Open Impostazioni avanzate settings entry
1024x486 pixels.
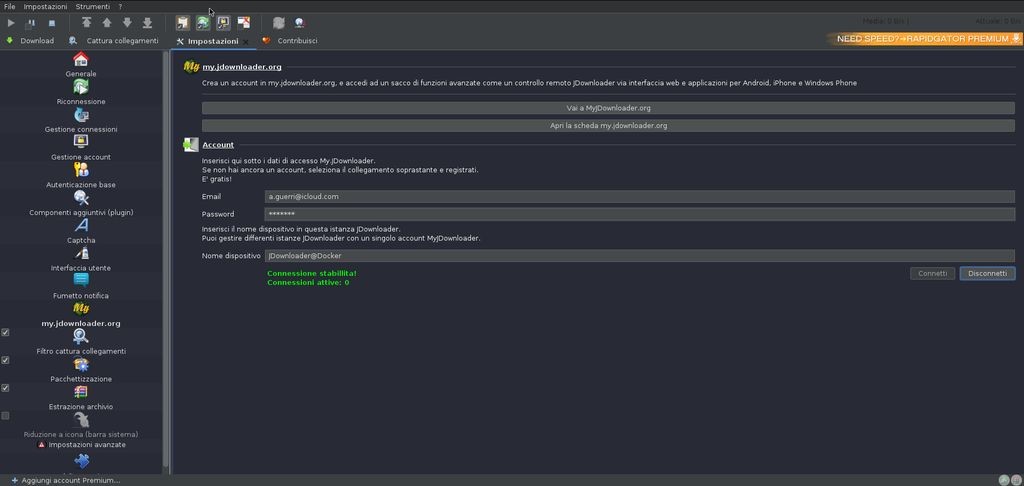[82, 445]
